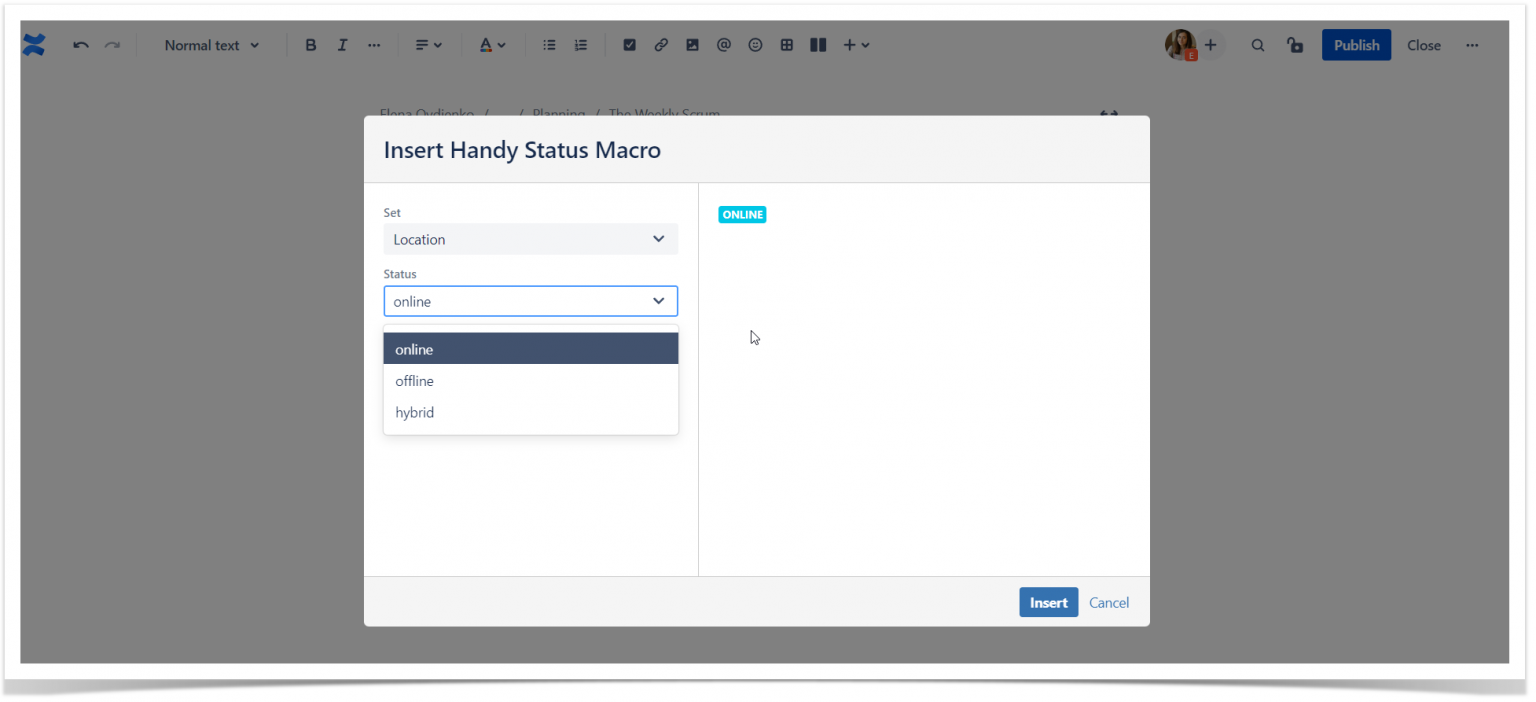Open the emoji picker icon
1536x702 pixels.
pyautogui.click(x=755, y=44)
